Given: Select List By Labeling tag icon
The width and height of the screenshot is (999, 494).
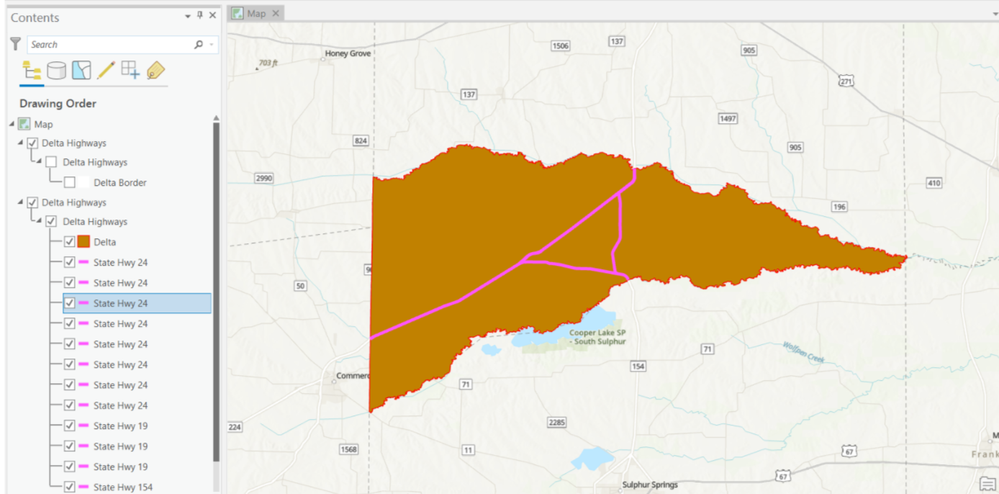Looking at the screenshot, I should [x=155, y=70].
